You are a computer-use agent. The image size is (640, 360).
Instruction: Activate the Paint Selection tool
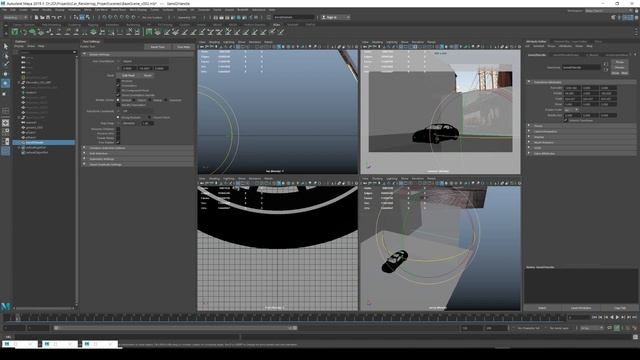click(x=5, y=64)
